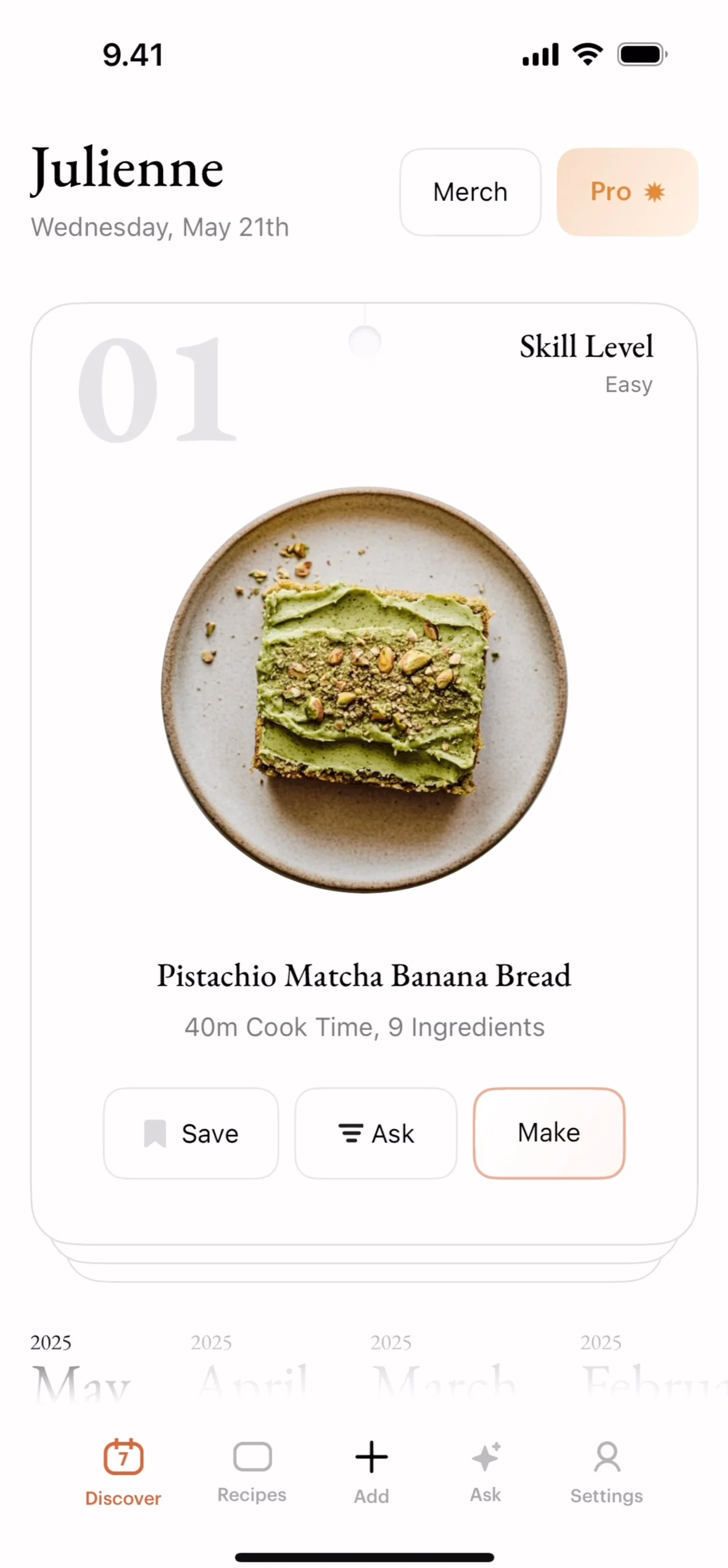Open the Merch store button
The width and height of the screenshot is (728, 1568).
pos(470,192)
